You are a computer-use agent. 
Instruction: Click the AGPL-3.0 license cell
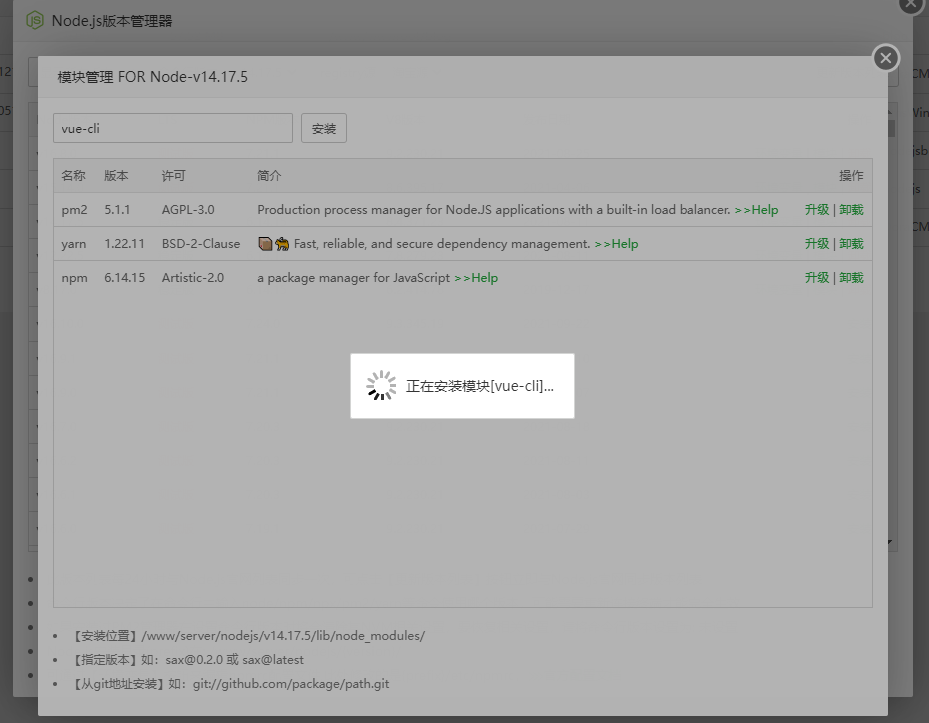coord(188,210)
